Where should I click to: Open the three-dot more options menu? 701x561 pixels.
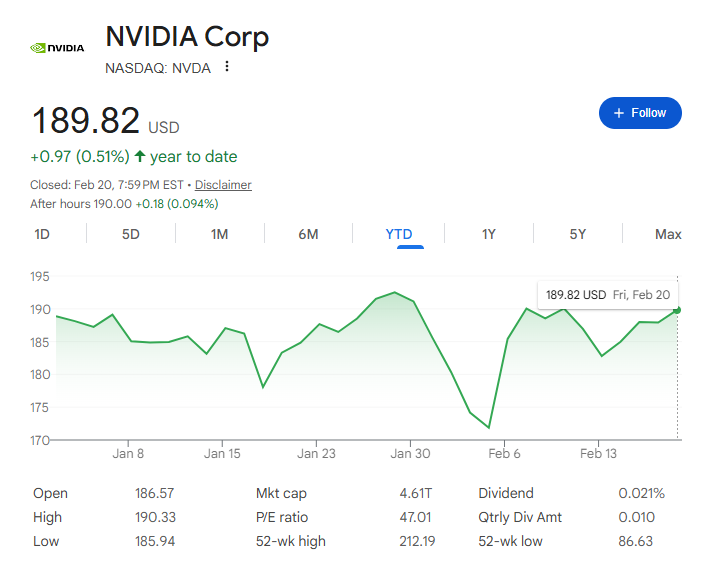(227, 67)
